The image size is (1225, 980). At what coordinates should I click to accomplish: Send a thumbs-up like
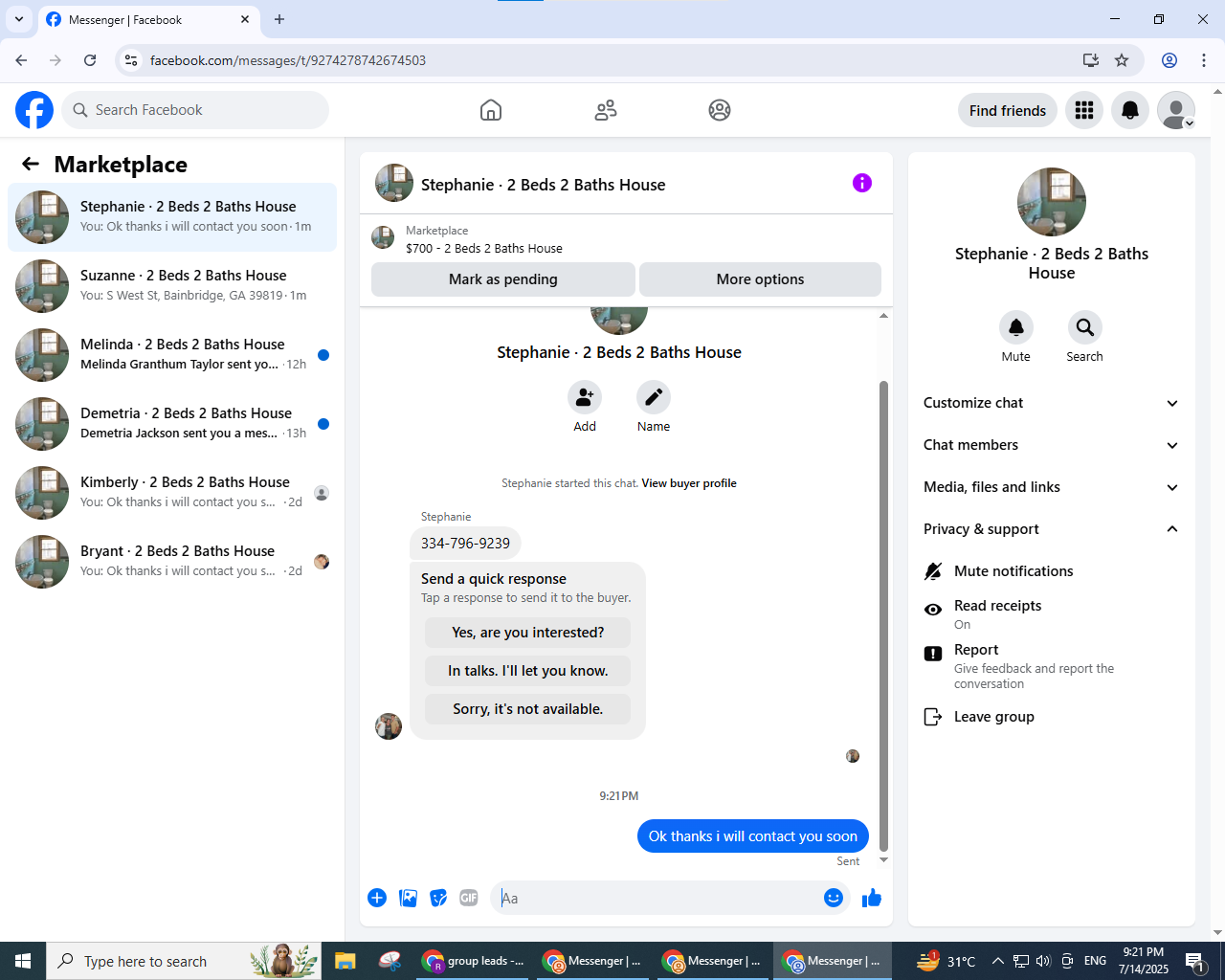click(x=872, y=898)
